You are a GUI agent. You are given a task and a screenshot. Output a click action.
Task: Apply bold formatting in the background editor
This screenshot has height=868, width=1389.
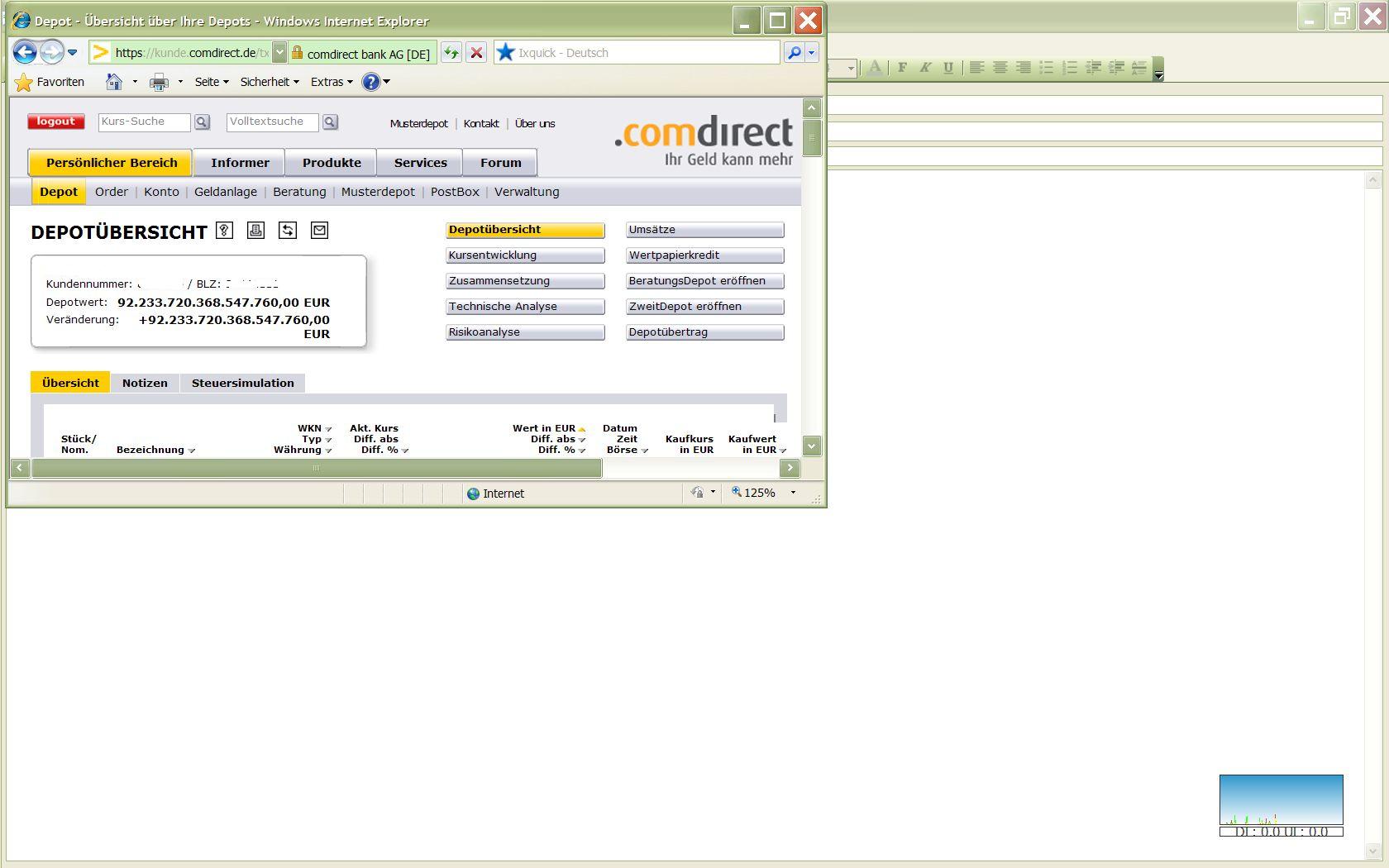(902, 68)
